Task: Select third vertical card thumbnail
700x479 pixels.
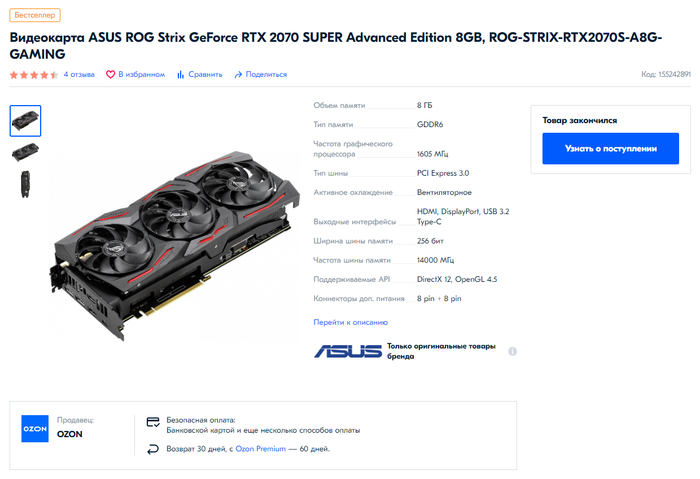Action: click(25, 184)
